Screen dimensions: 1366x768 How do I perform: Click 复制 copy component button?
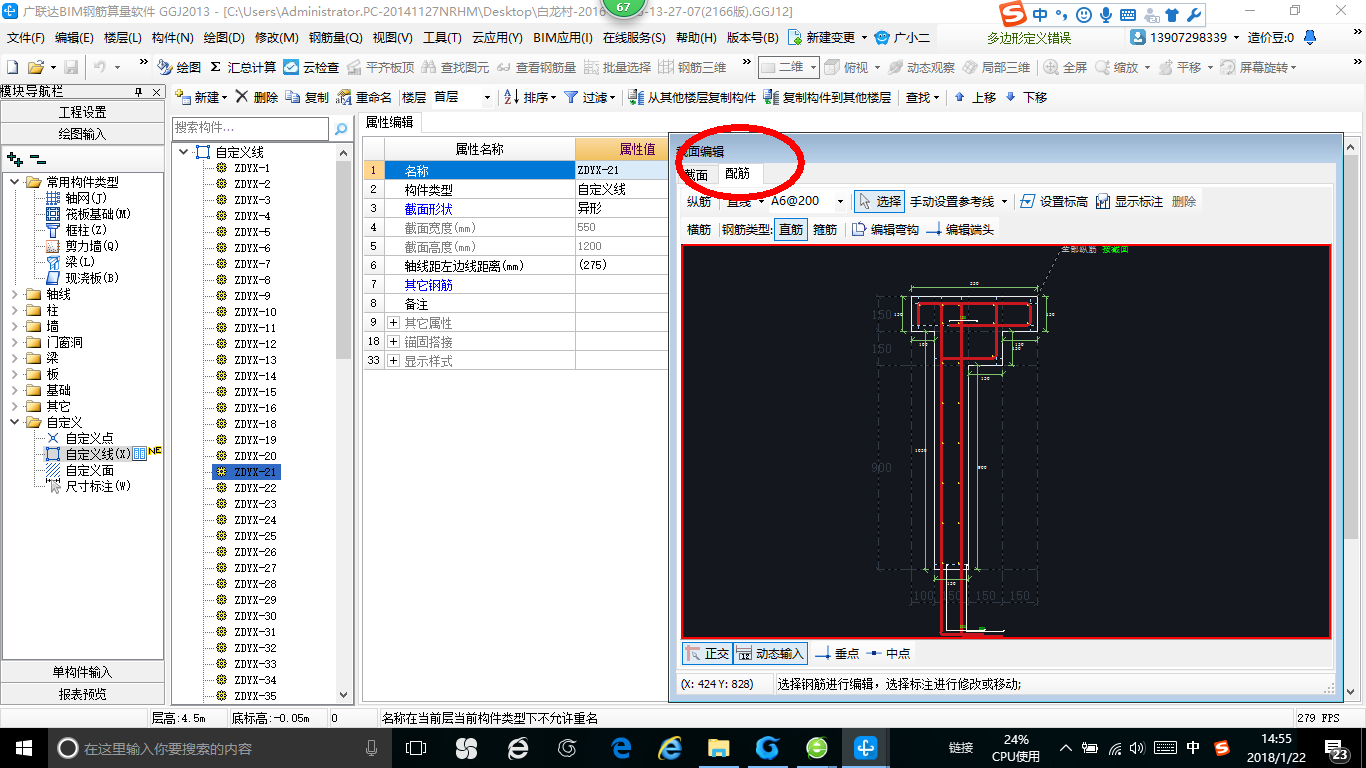(x=307, y=97)
